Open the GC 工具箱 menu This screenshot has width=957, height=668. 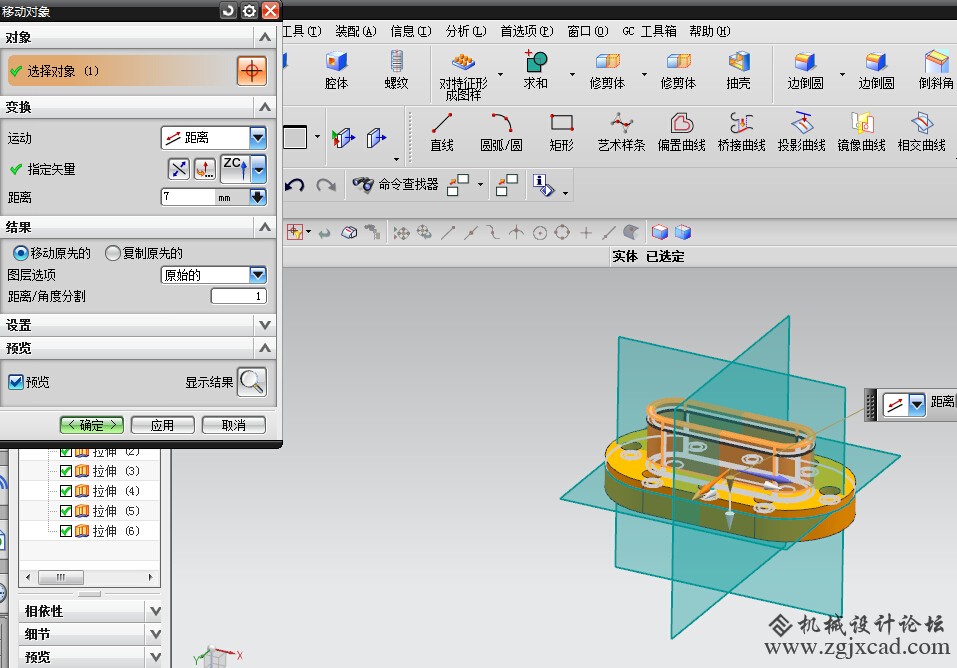coord(649,31)
